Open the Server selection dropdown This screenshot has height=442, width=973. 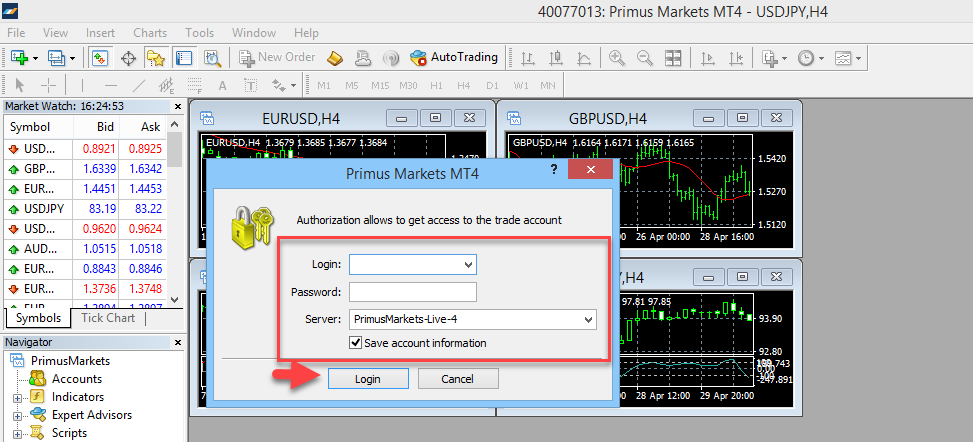pyautogui.click(x=588, y=320)
